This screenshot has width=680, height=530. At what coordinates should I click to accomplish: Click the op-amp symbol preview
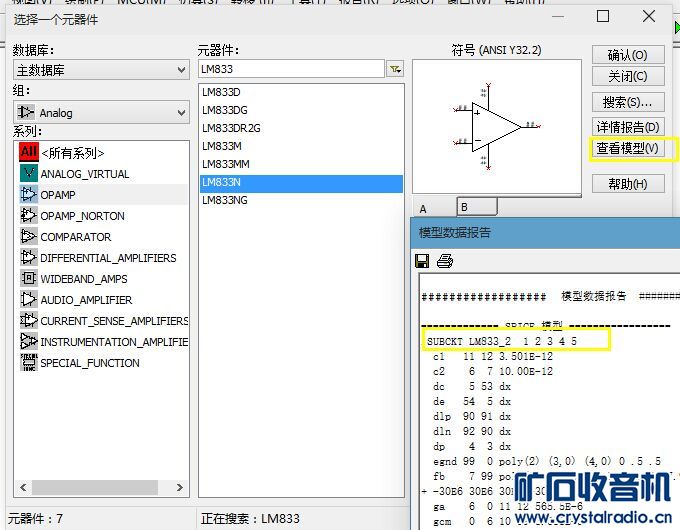(497, 127)
